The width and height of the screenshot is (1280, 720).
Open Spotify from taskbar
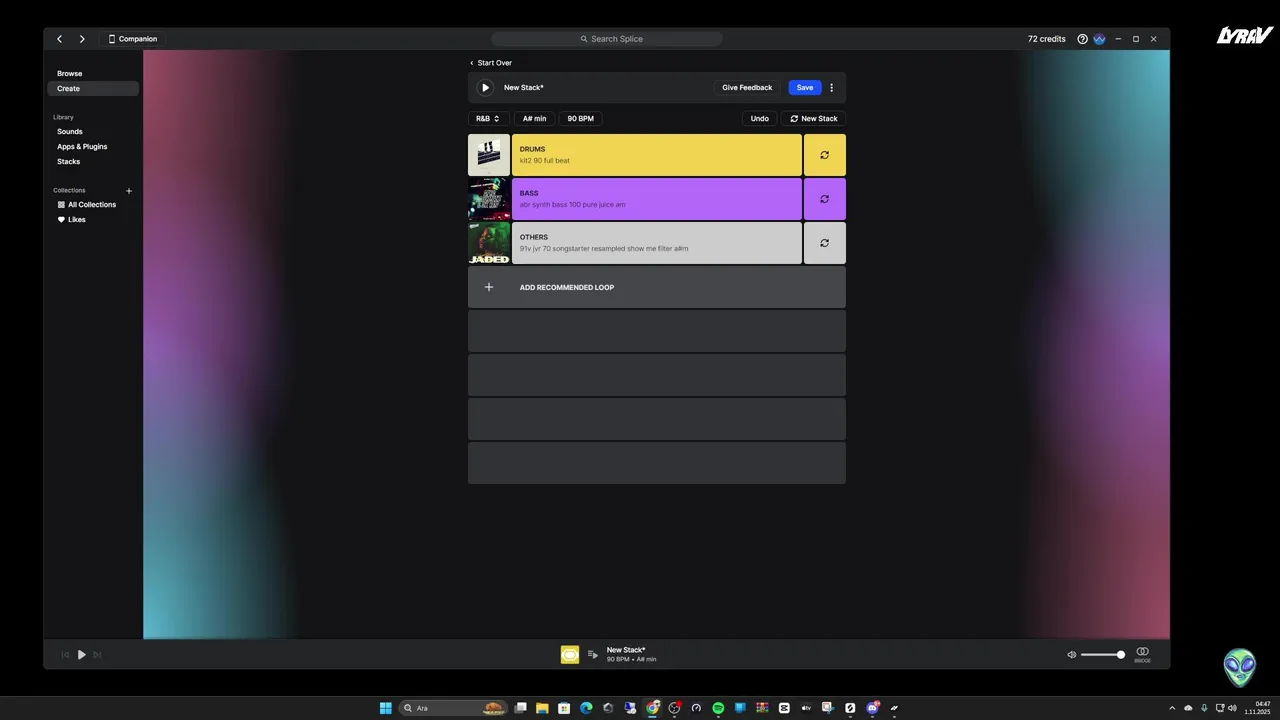tap(718, 708)
